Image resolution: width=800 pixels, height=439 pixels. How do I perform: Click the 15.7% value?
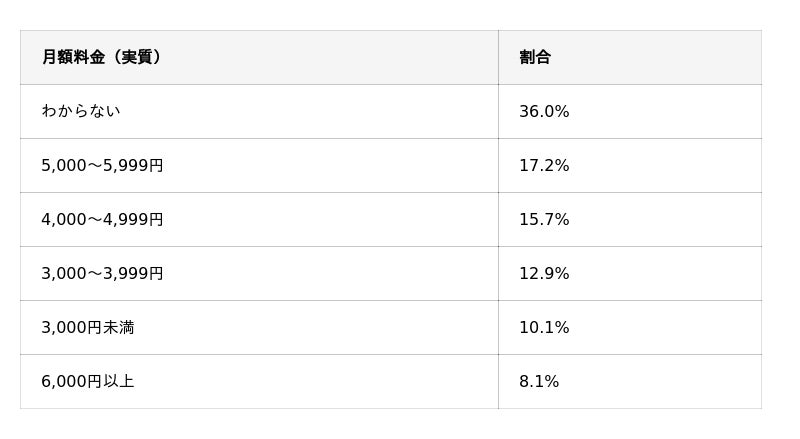tap(544, 220)
